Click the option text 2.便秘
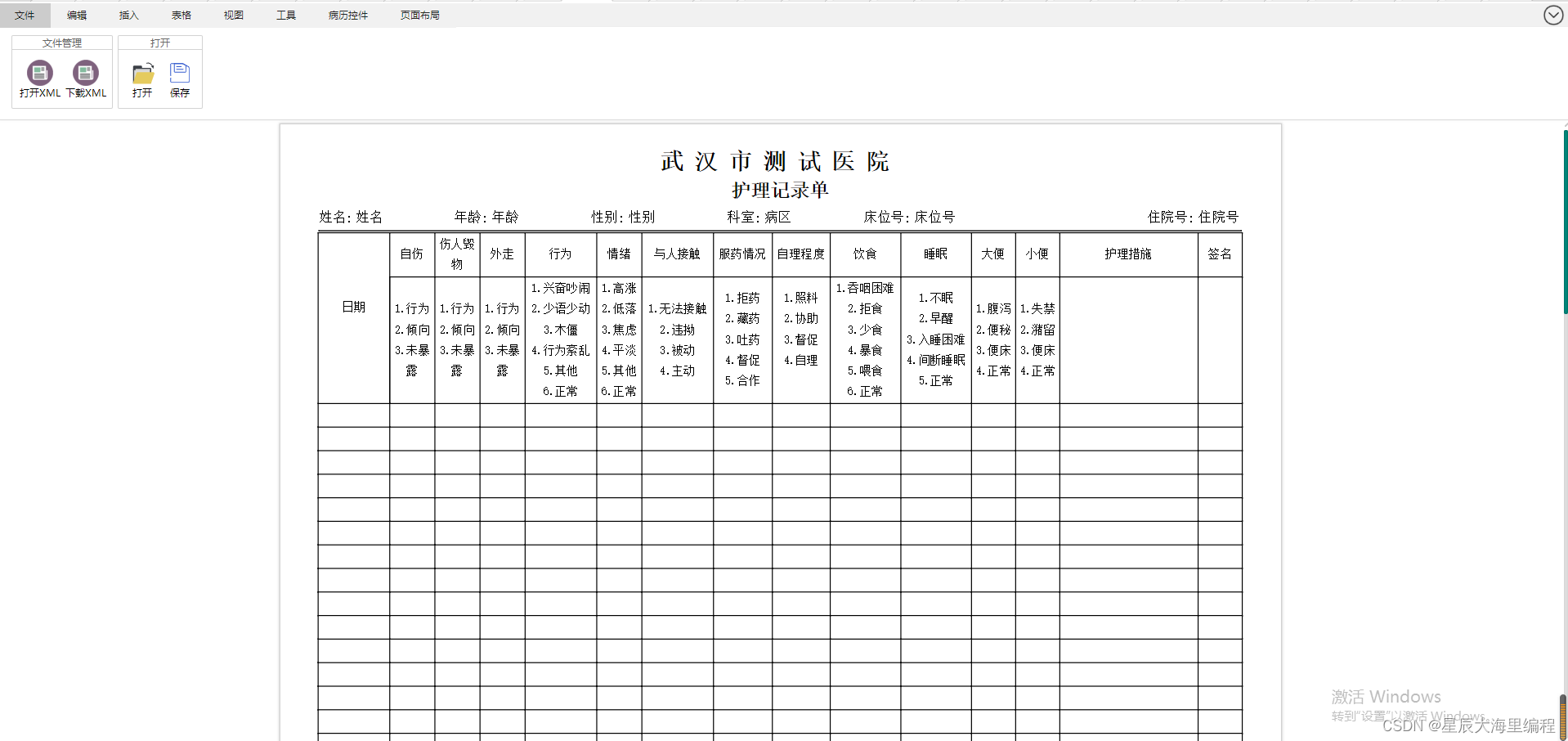The image size is (1568, 741). point(993,330)
